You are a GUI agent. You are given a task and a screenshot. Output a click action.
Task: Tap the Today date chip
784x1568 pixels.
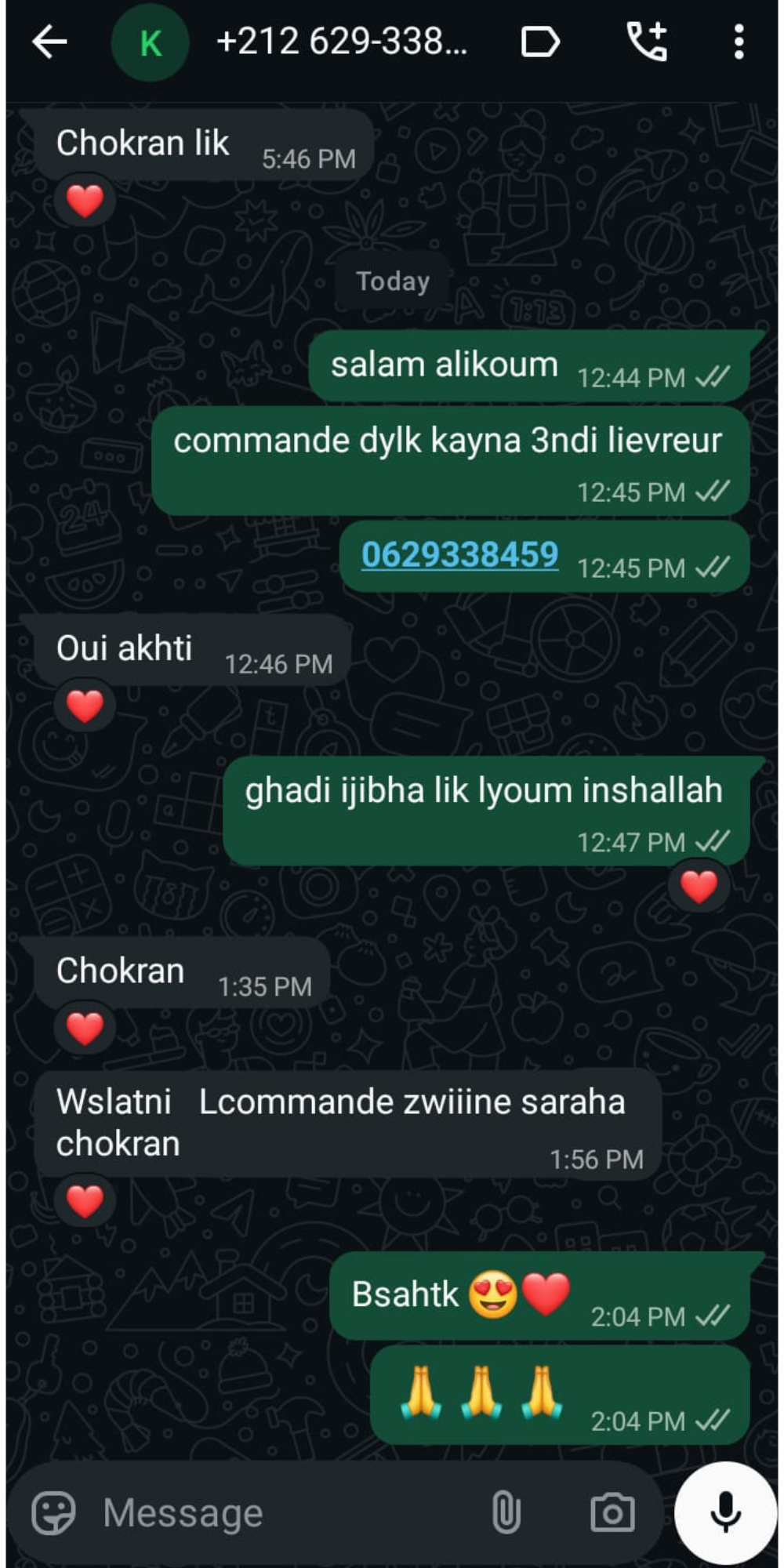(393, 281)
